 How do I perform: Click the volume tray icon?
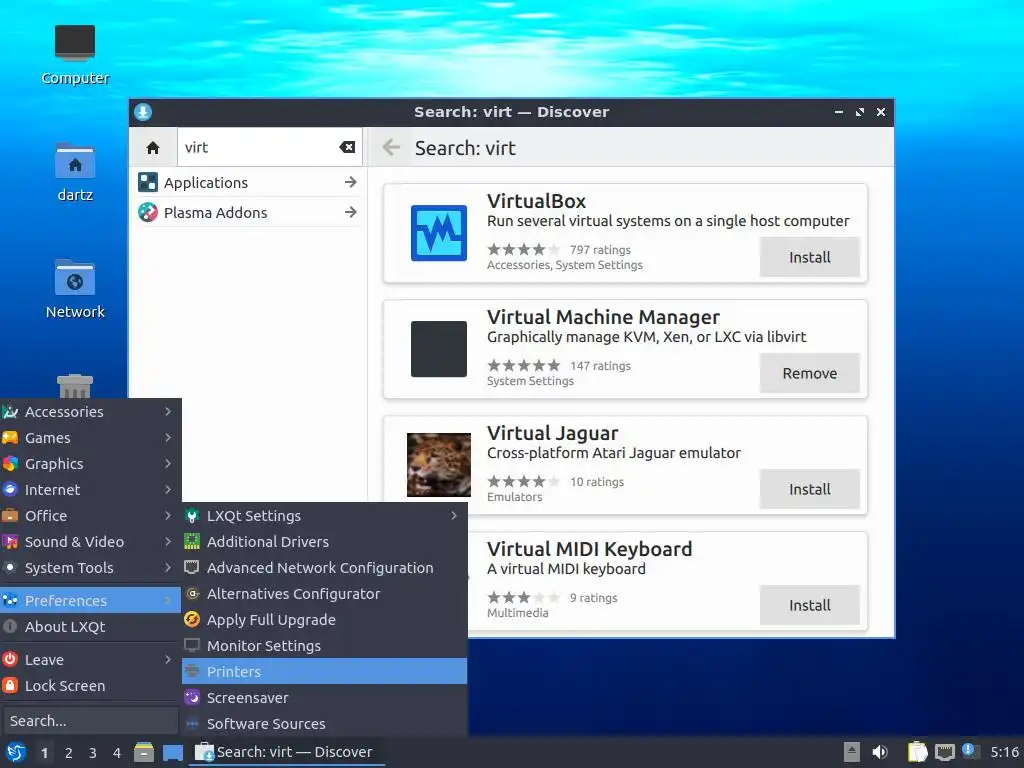880,752
